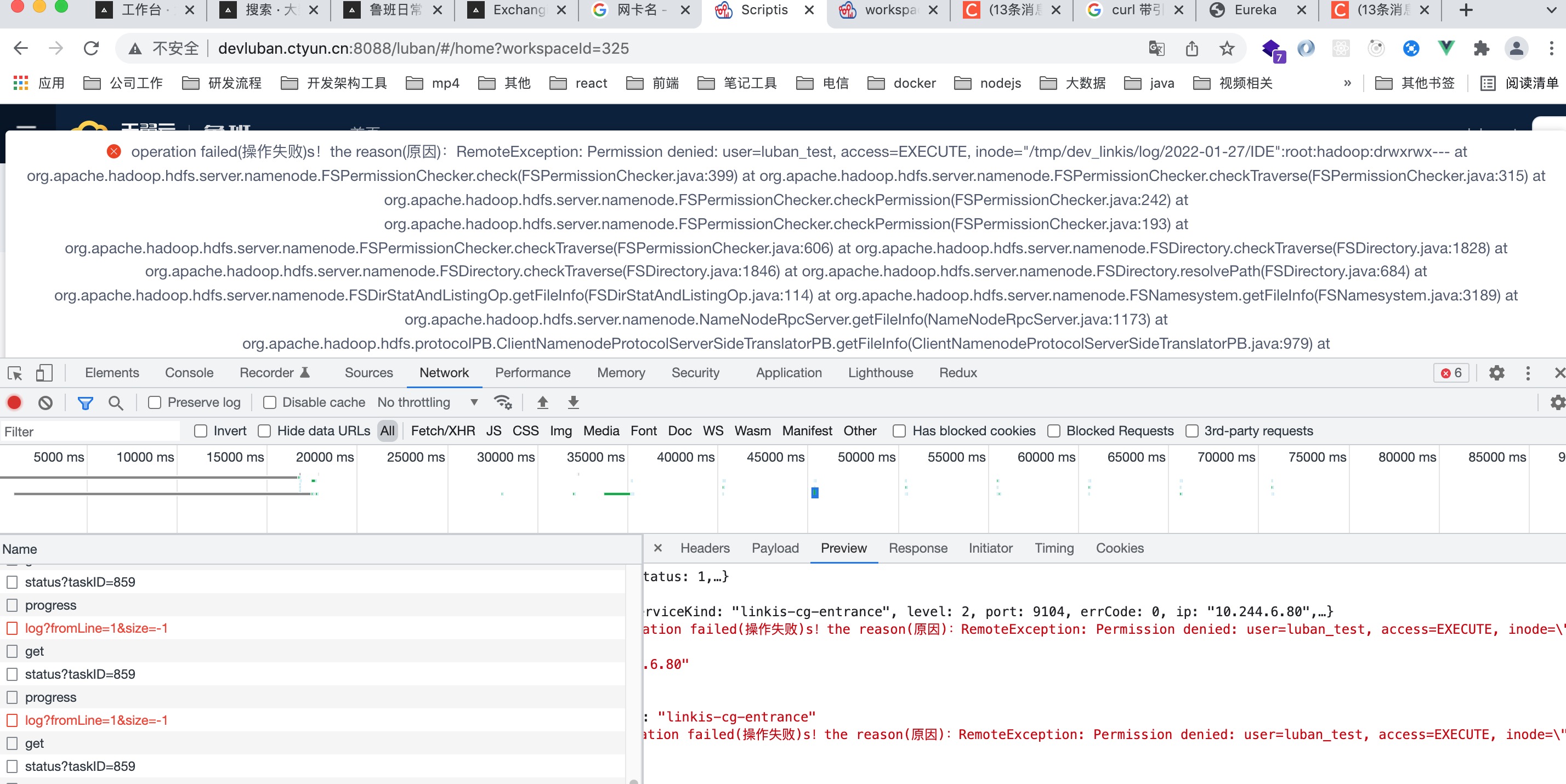Import HAR file
The width and height of the screenshot is (1566, 784).
pos(542,402)
